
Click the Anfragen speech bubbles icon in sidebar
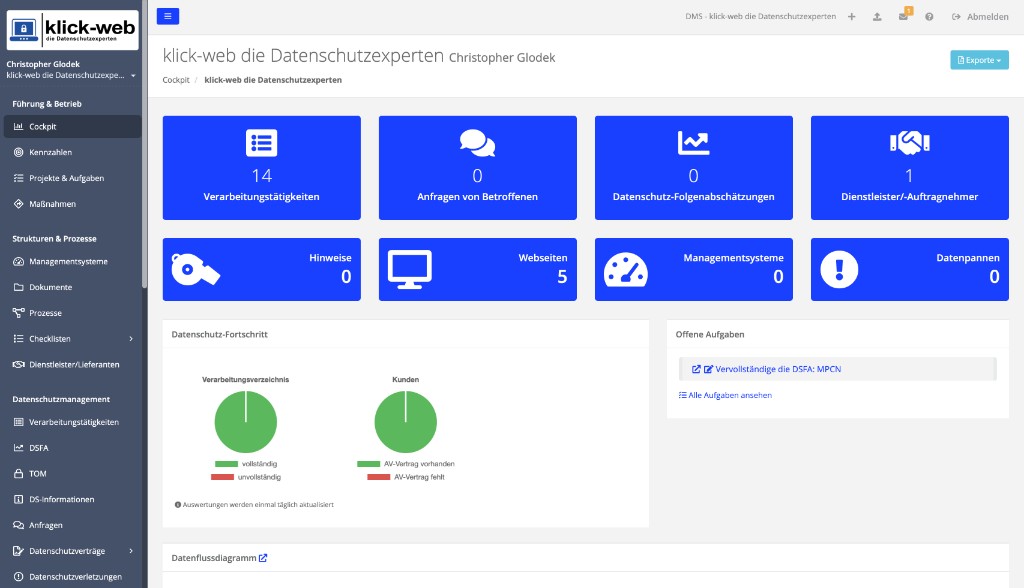click(18, 525)
